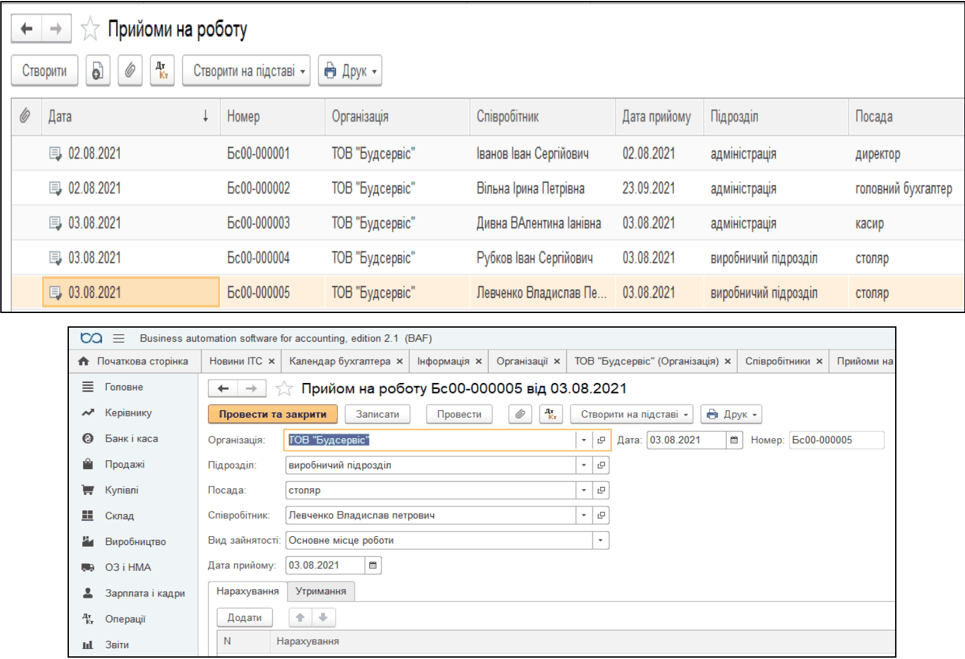This screenshot has height=659, width=965.
Task: Click the Дата прийому input field
Action: pos(326,565)
